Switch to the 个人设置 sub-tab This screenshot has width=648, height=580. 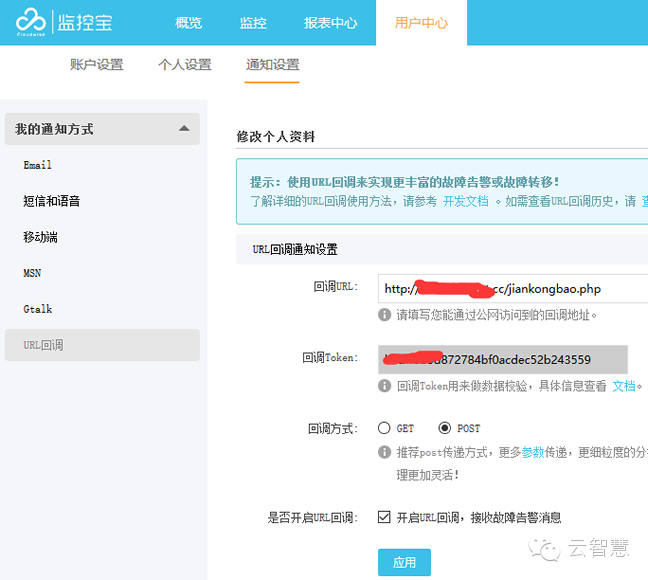(185, 64)
